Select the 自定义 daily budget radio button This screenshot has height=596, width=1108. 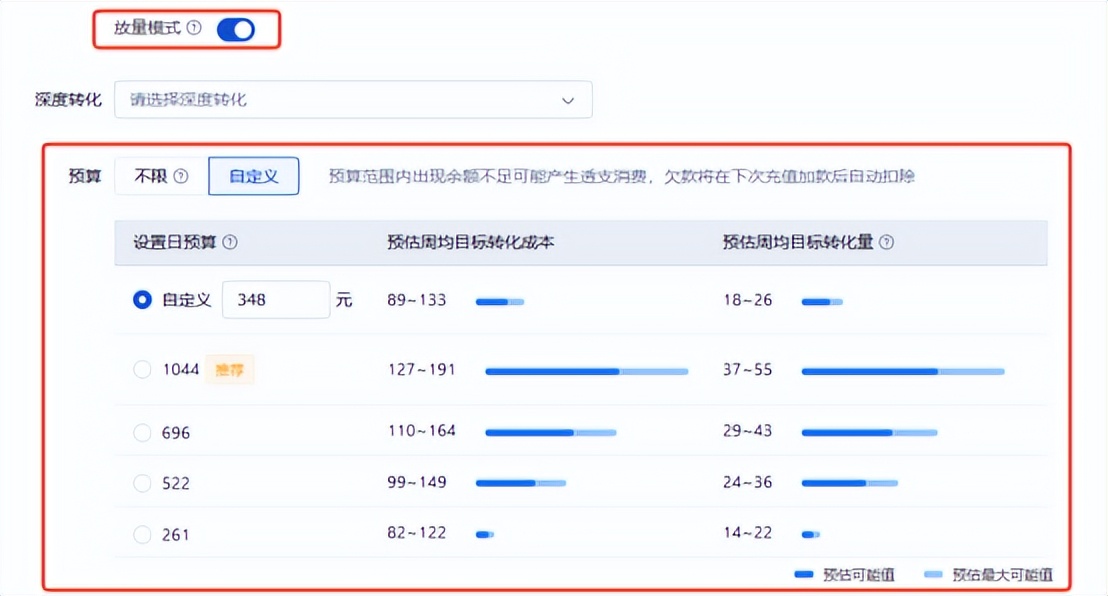[142, 299]
